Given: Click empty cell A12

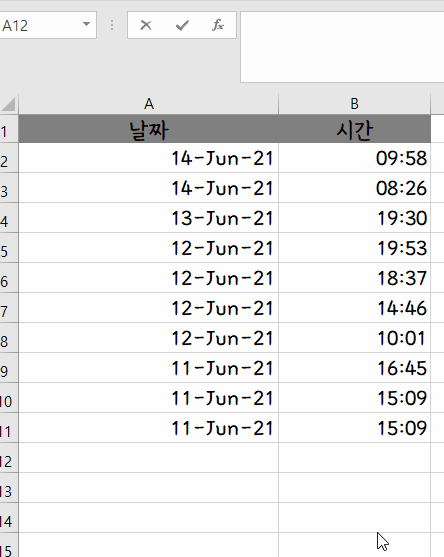Looking at the screenshot, I should (x=148, y=458).
